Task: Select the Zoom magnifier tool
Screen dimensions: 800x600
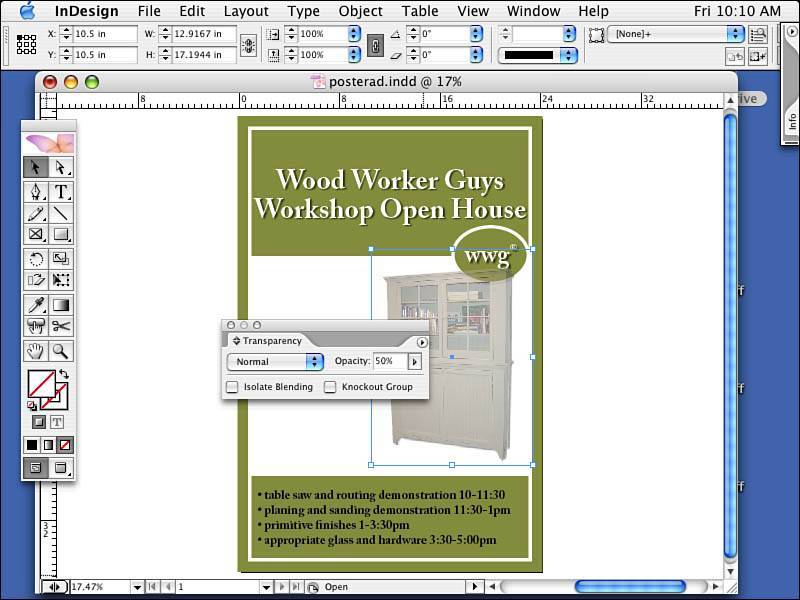Action: click(x=61, y=351)
